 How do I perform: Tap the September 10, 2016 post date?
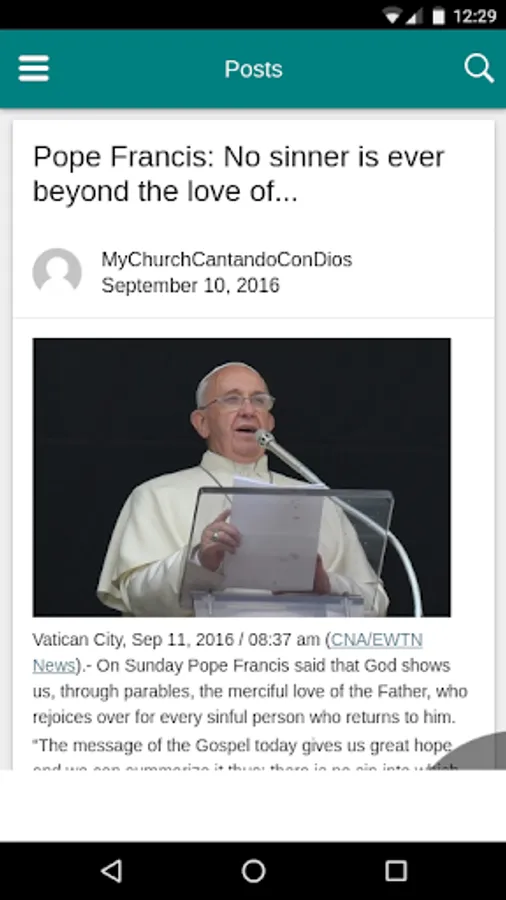190,285
